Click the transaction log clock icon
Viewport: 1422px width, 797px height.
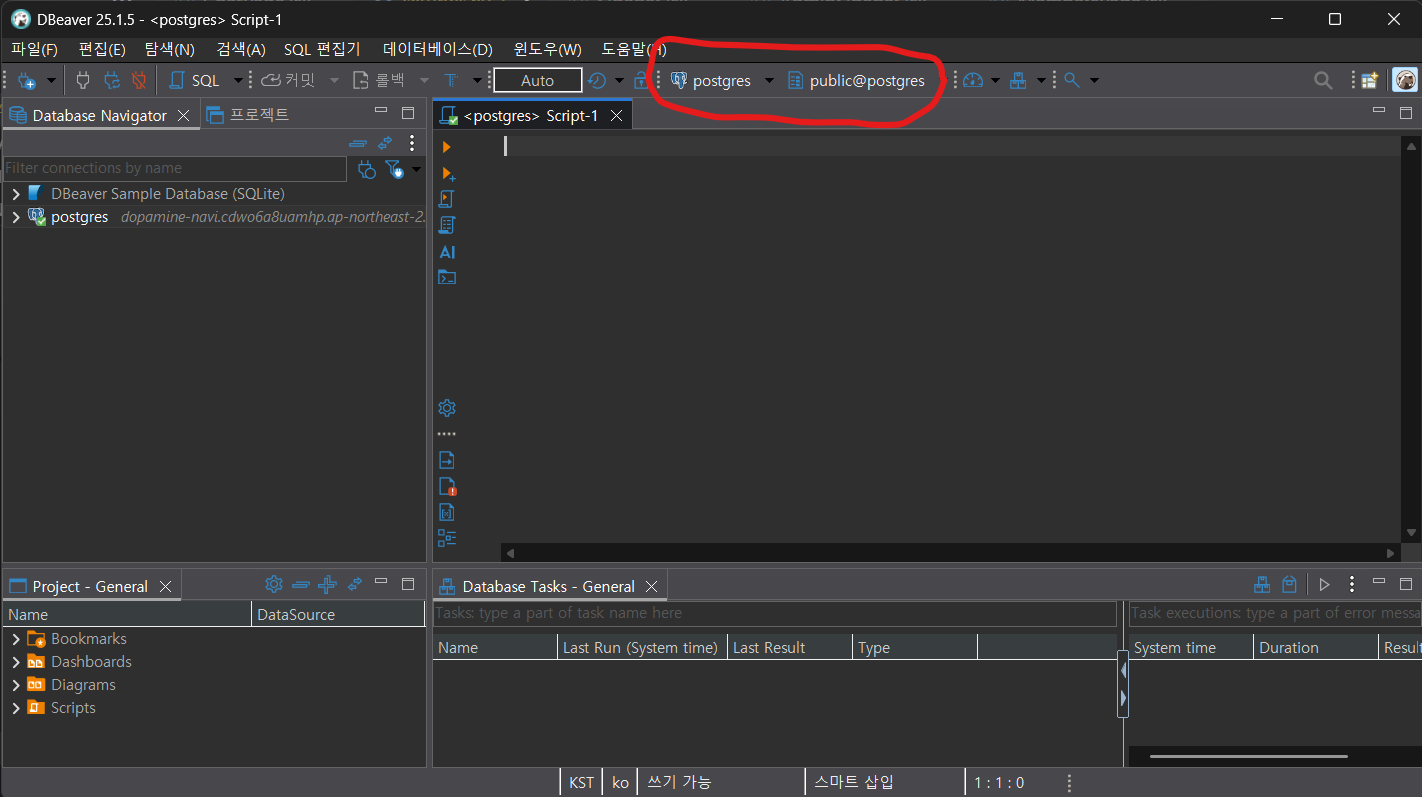tap(596, 80)
